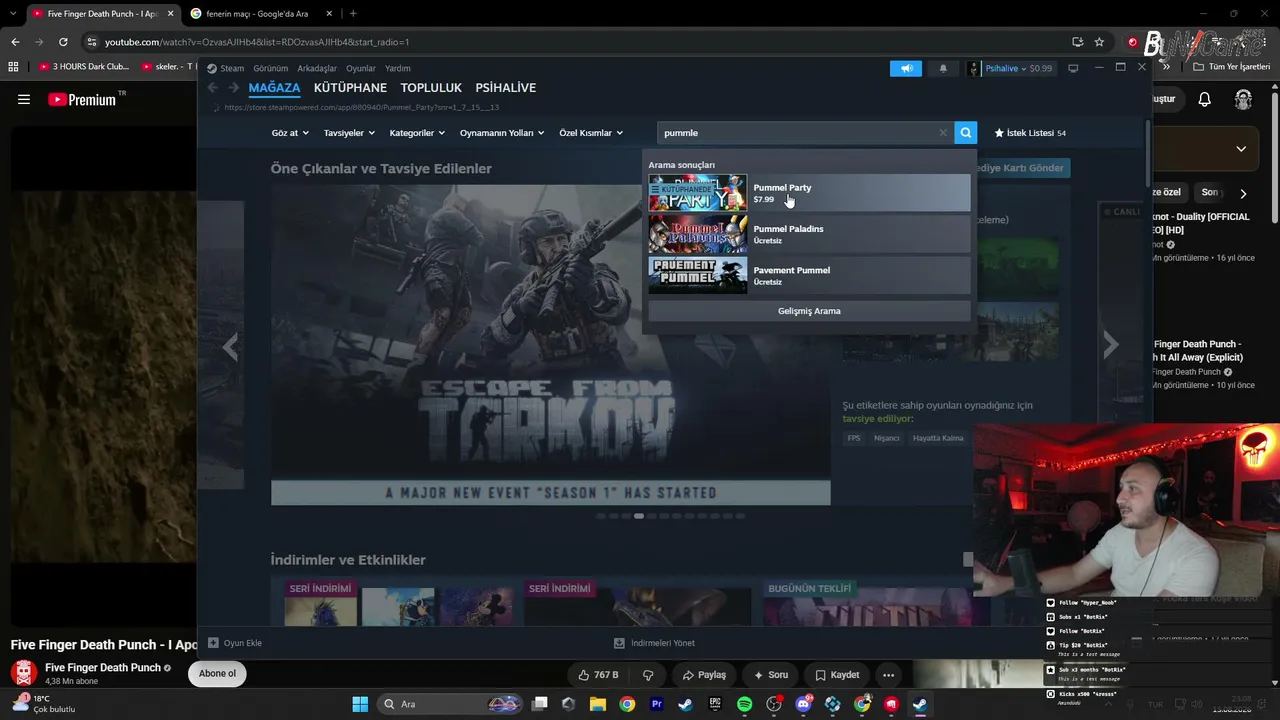Dislike the YouTube video
The image size is (1280, 720).
click(648, 675)
